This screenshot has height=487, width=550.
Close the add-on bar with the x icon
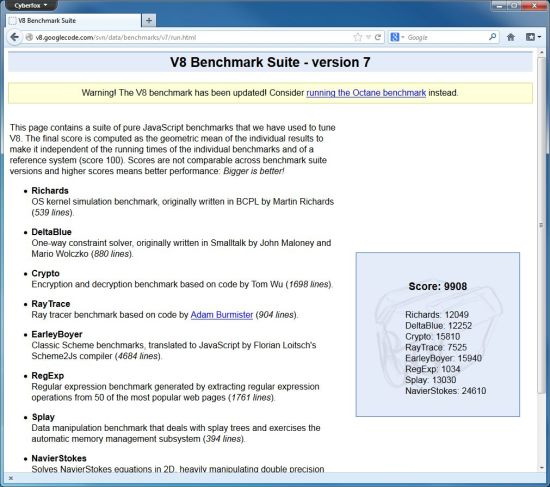tap(11, 478)
